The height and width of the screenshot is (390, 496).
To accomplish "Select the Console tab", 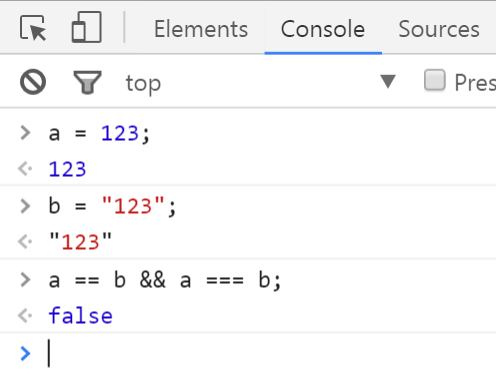I will point(323,29).
